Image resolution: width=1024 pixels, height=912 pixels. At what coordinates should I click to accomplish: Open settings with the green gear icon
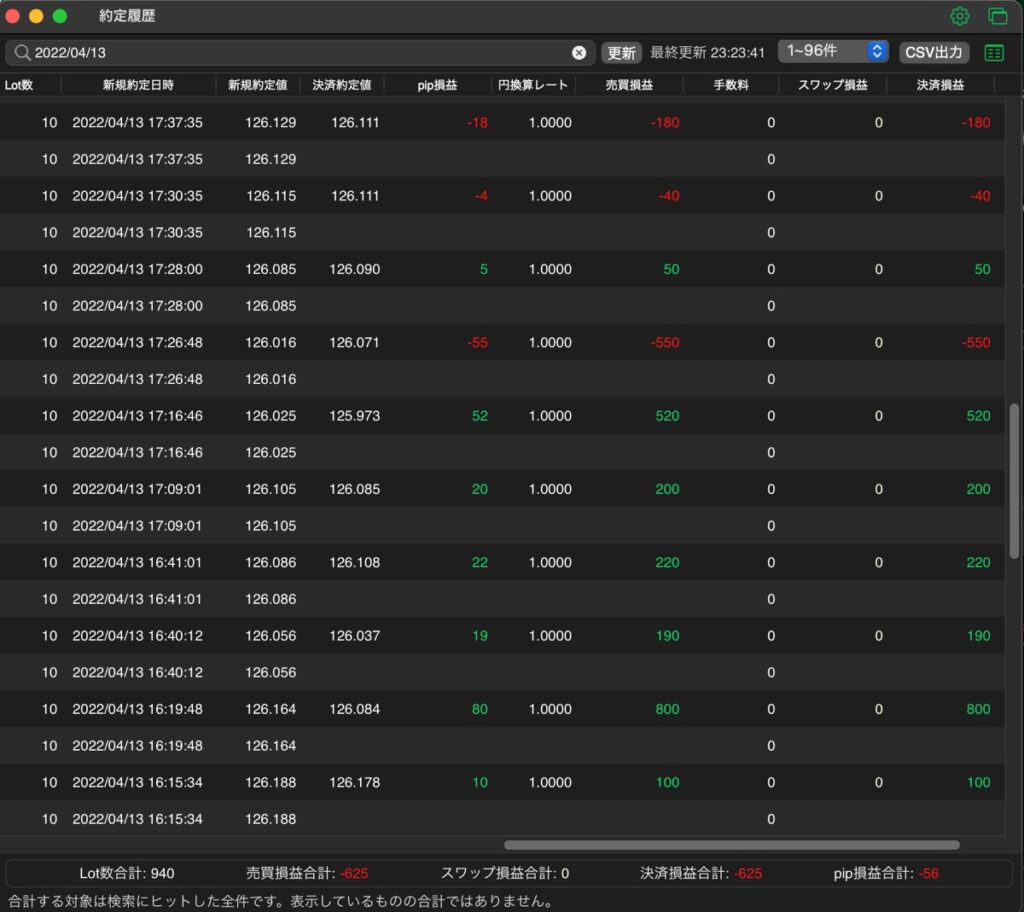[x=959, y=16]
